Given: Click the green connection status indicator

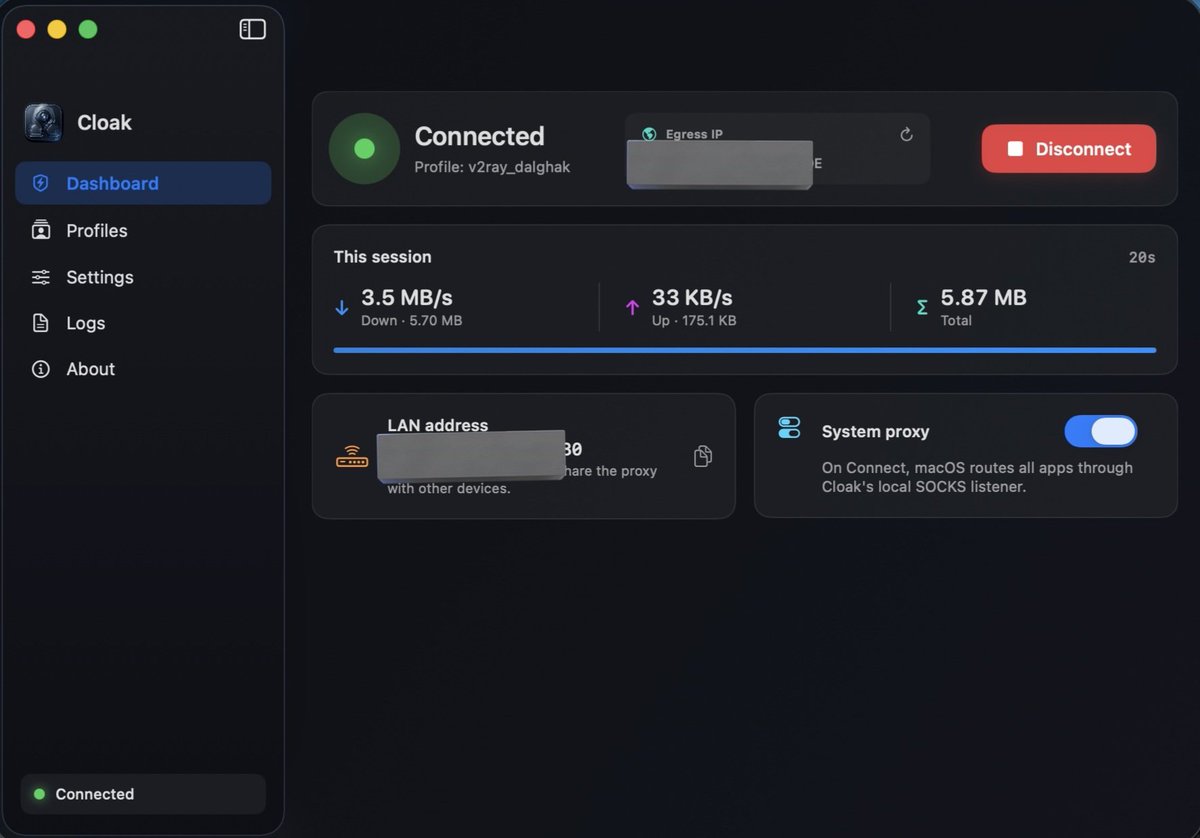Looking at the screenshot, I should point(364,149).
